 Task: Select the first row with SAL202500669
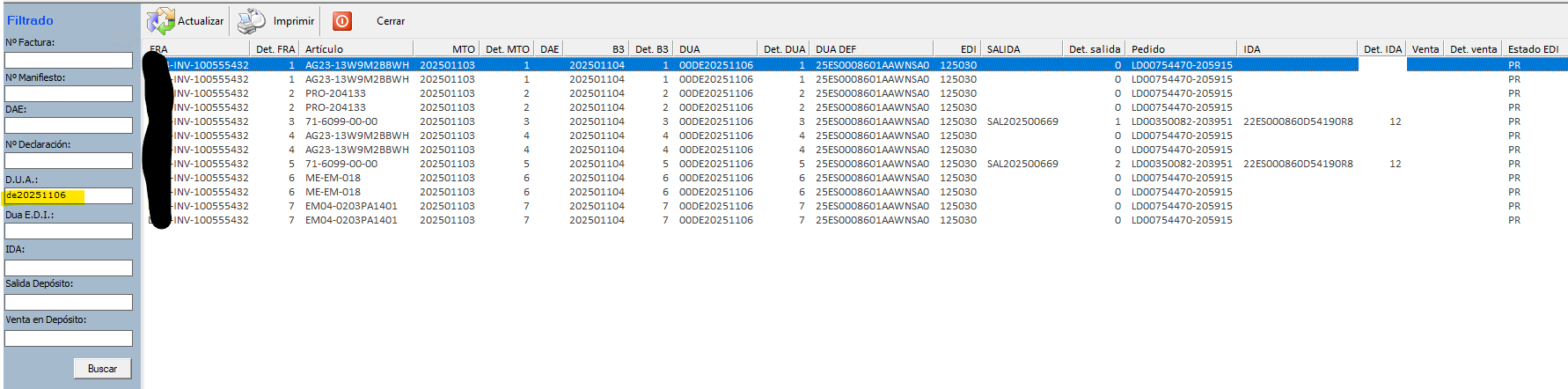[1022, 121]
